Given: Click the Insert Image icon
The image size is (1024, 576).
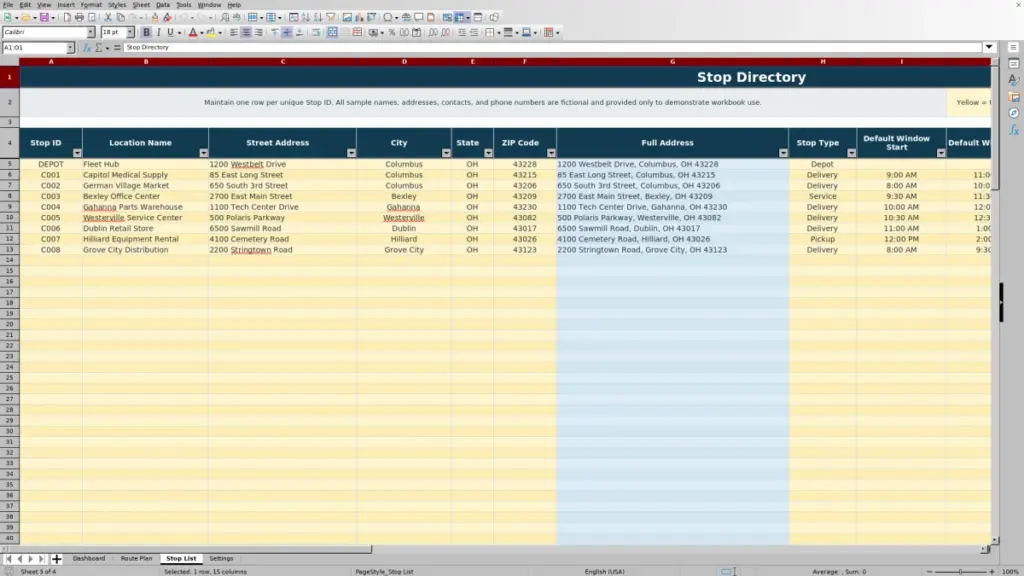Looking at the screenshot, I should tap(347, 17).
